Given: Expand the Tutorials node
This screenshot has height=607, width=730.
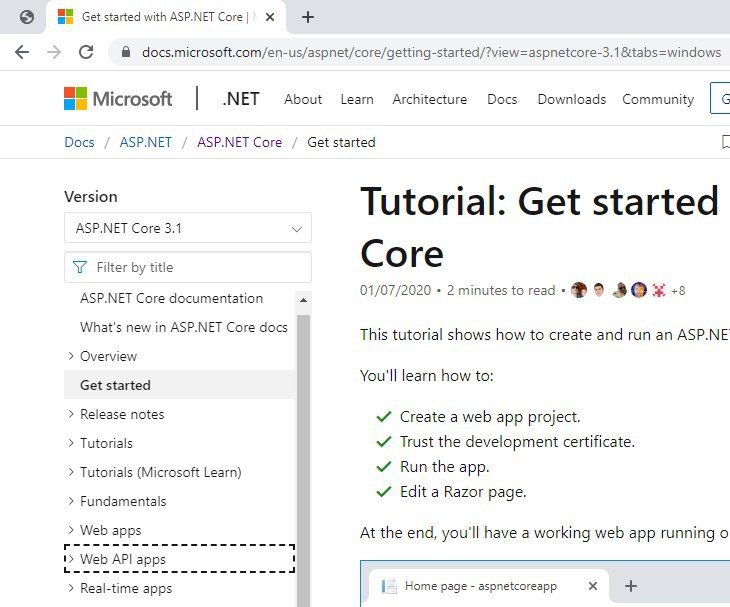Looking at the screenshot, I should 71,443.
